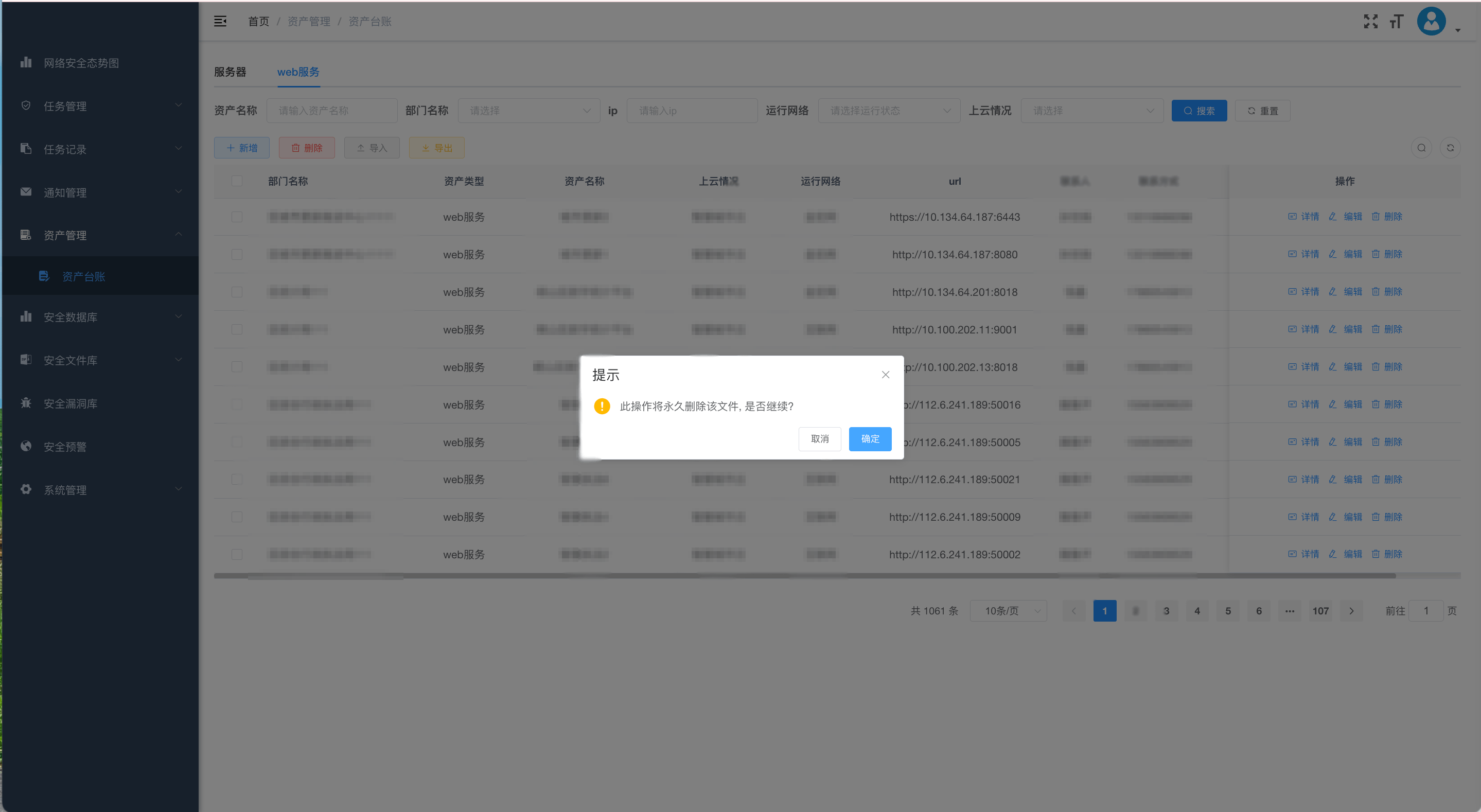1481x812 pixels.
Task: Click 取消 to cancel deletion
Action: coord(819,439)
